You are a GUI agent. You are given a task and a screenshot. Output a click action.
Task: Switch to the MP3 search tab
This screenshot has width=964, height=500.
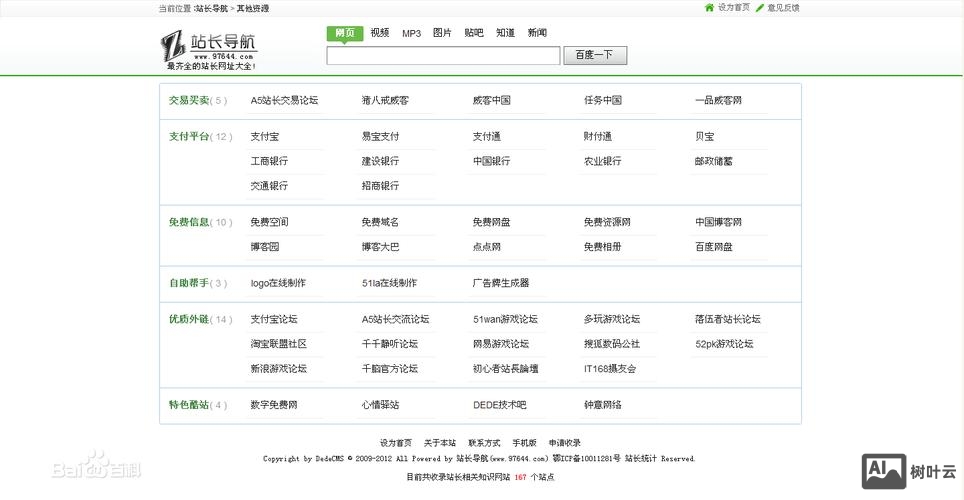click(x=411, y=33)
